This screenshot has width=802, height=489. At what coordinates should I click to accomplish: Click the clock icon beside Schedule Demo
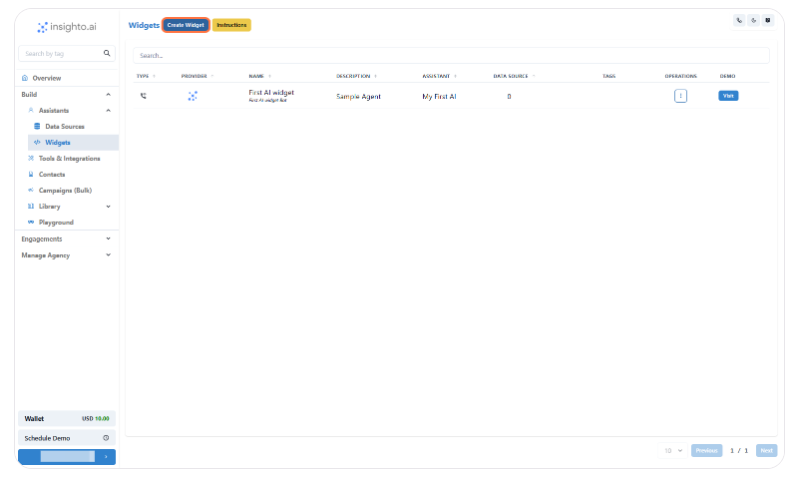[x=106, y=438]
